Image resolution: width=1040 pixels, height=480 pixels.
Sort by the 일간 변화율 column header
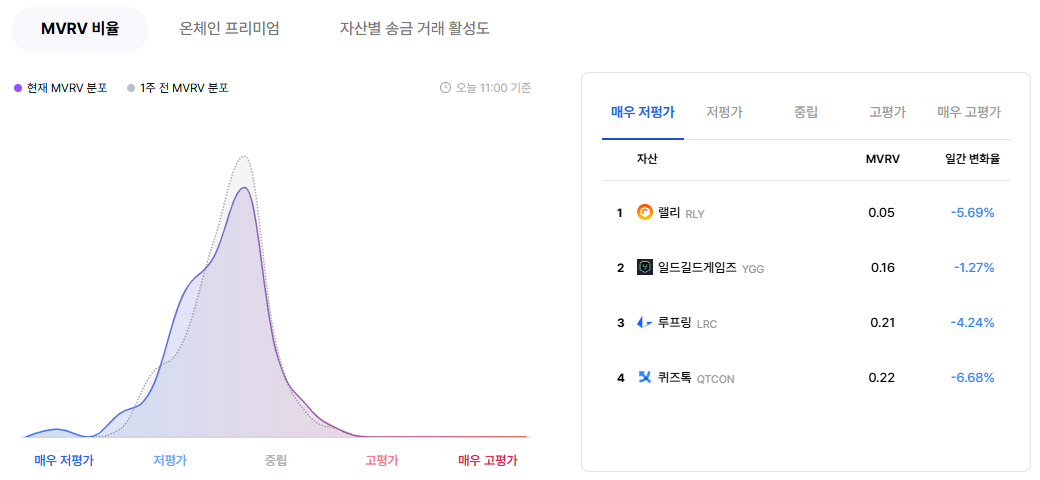click(x=972, y=160)
